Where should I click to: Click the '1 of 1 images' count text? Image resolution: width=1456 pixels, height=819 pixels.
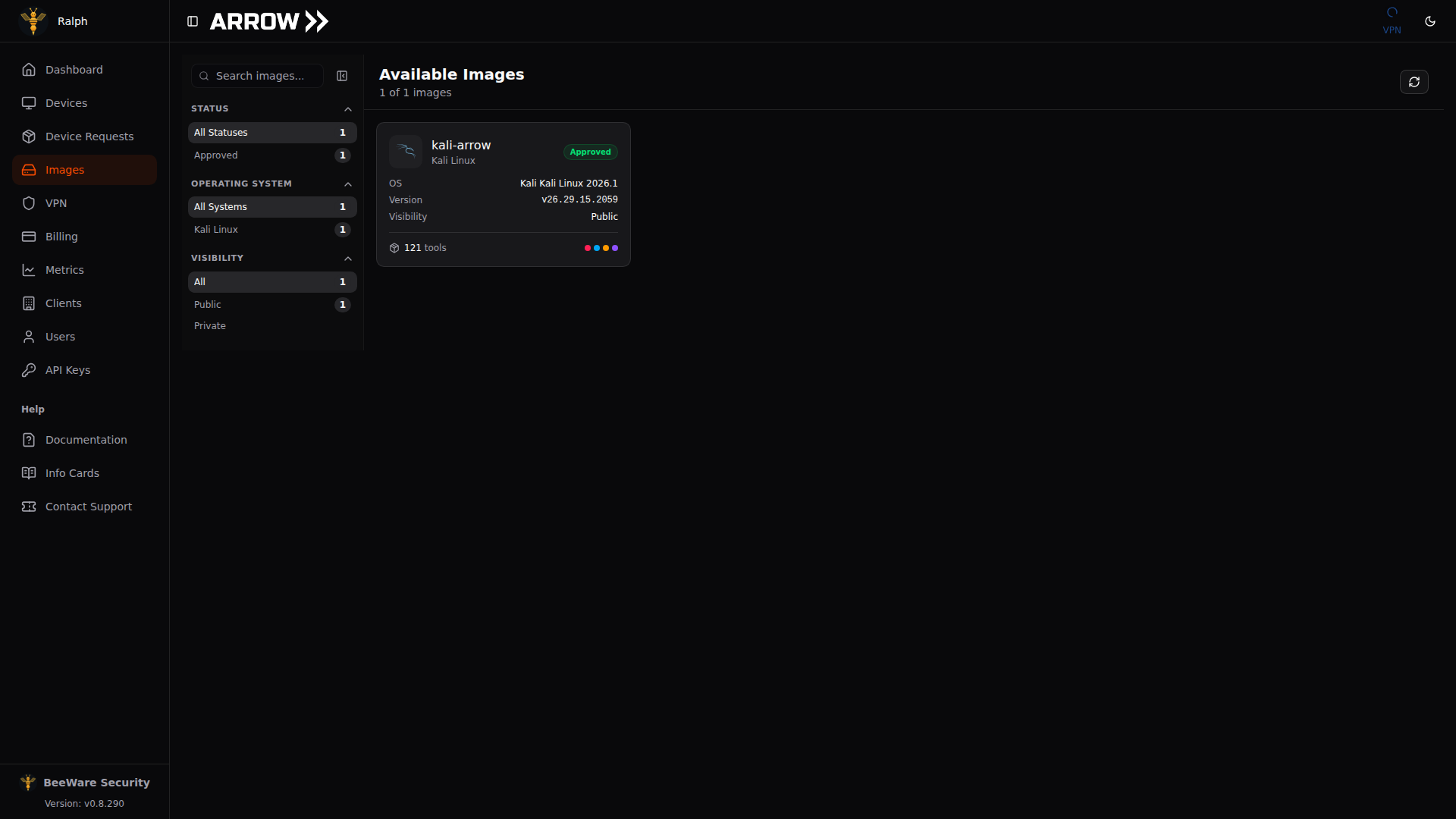[416, 93]
